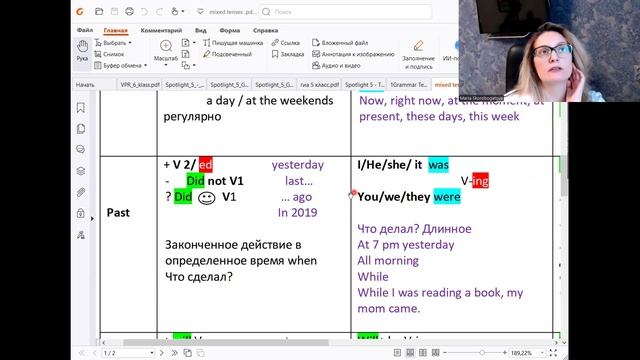
Task: Click the Print icon in quick access toolbar
Action: [x=129, y=11]
